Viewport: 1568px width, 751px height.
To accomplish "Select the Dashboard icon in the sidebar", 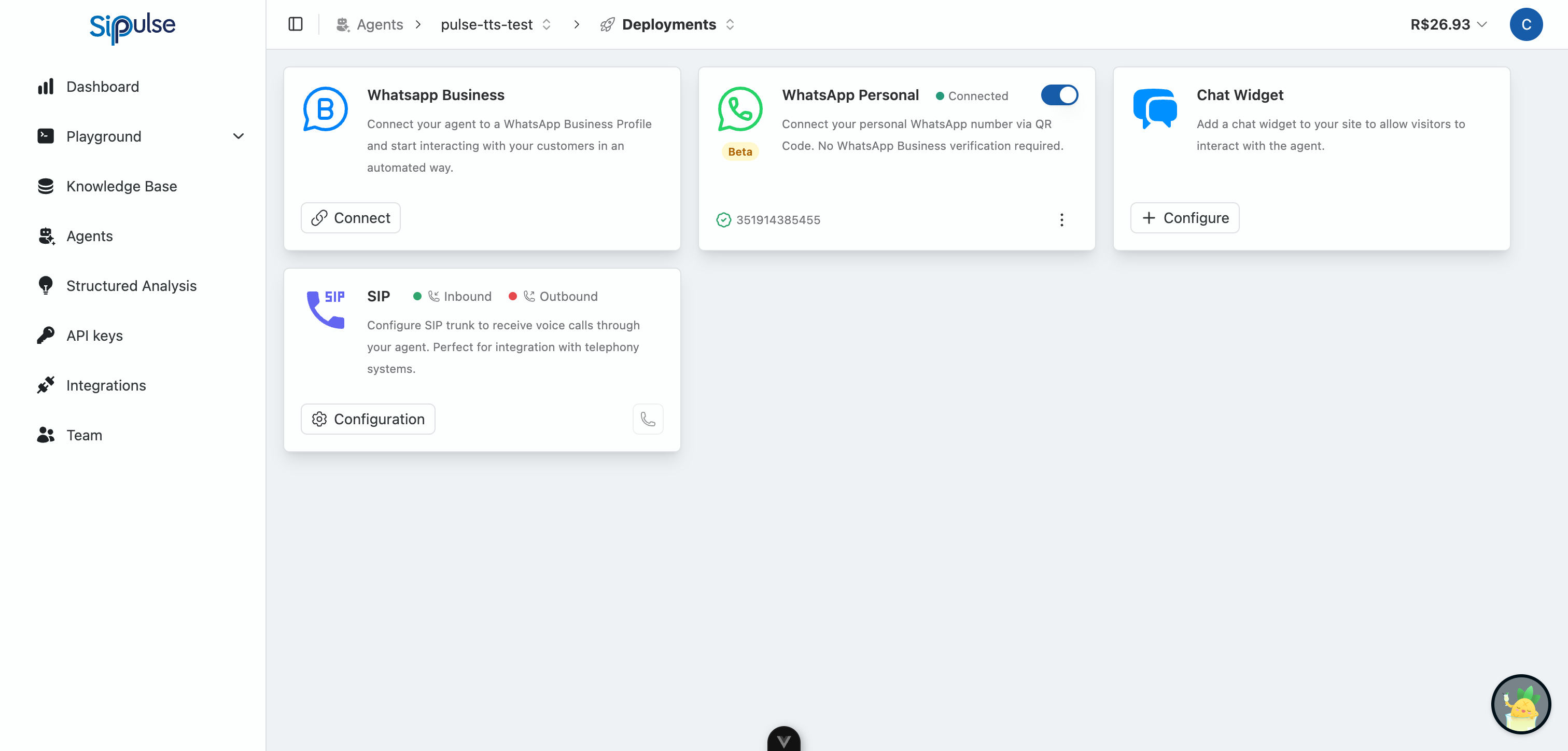I will tap(46, 87).
